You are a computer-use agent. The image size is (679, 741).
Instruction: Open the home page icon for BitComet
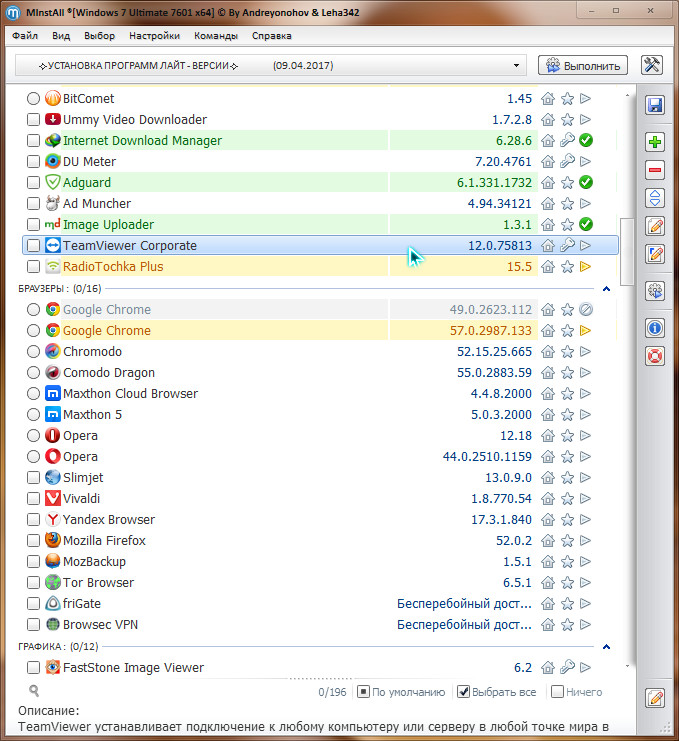[x=548, y=99]
